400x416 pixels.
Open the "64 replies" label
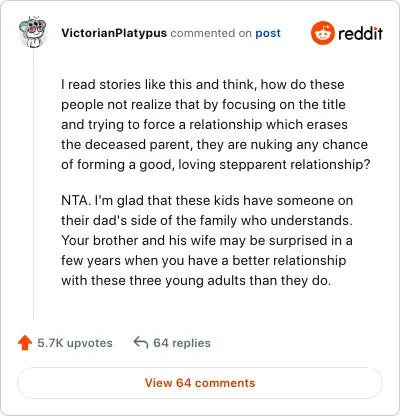[x=182, y=343]
